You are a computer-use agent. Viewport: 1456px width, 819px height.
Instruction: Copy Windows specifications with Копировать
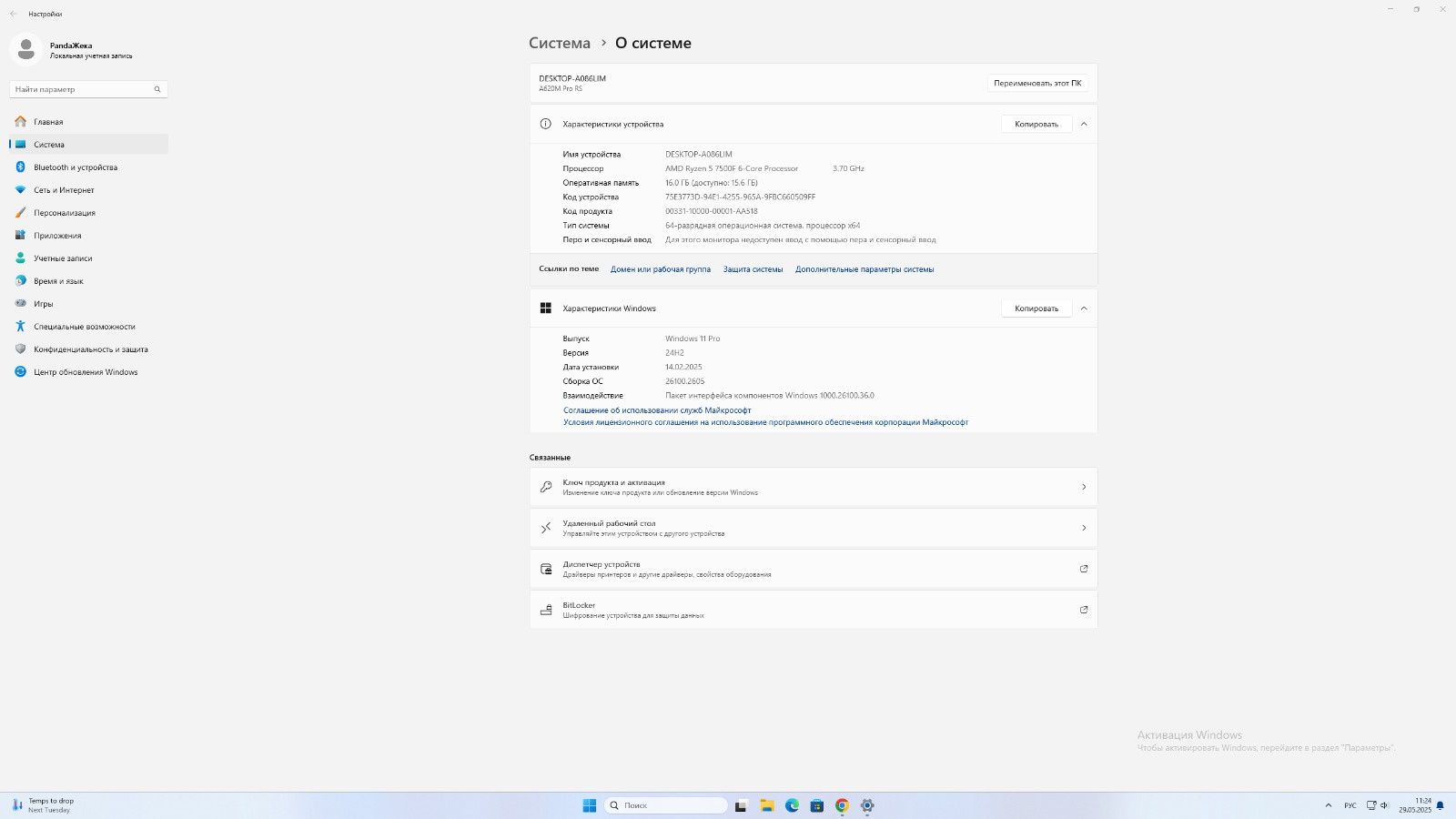click(1036, 308)
